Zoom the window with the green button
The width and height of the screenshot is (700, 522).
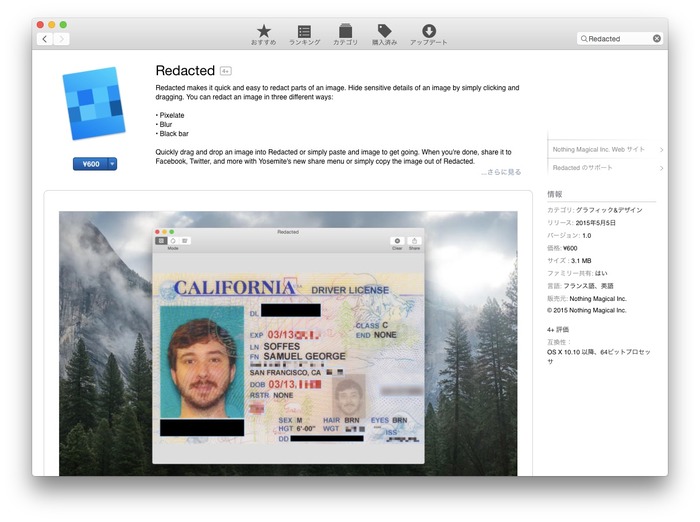pos(63,25)
